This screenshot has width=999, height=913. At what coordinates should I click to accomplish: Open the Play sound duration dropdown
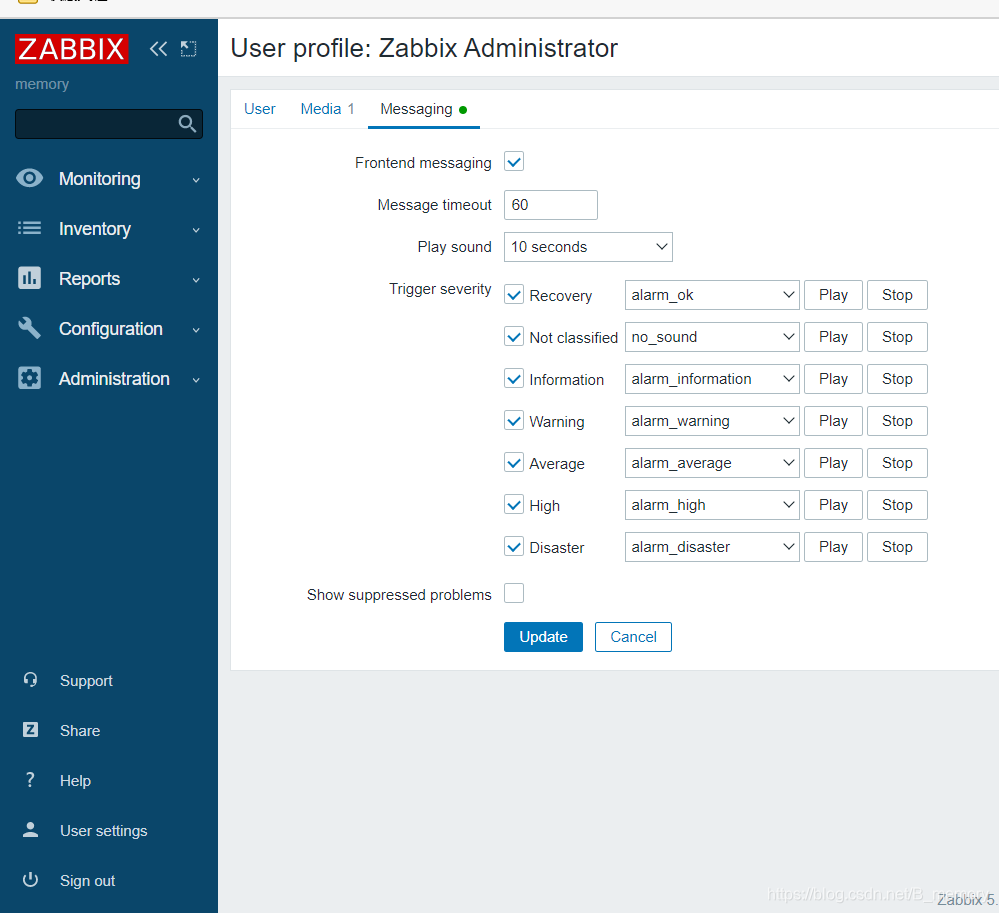click(588, 247)
